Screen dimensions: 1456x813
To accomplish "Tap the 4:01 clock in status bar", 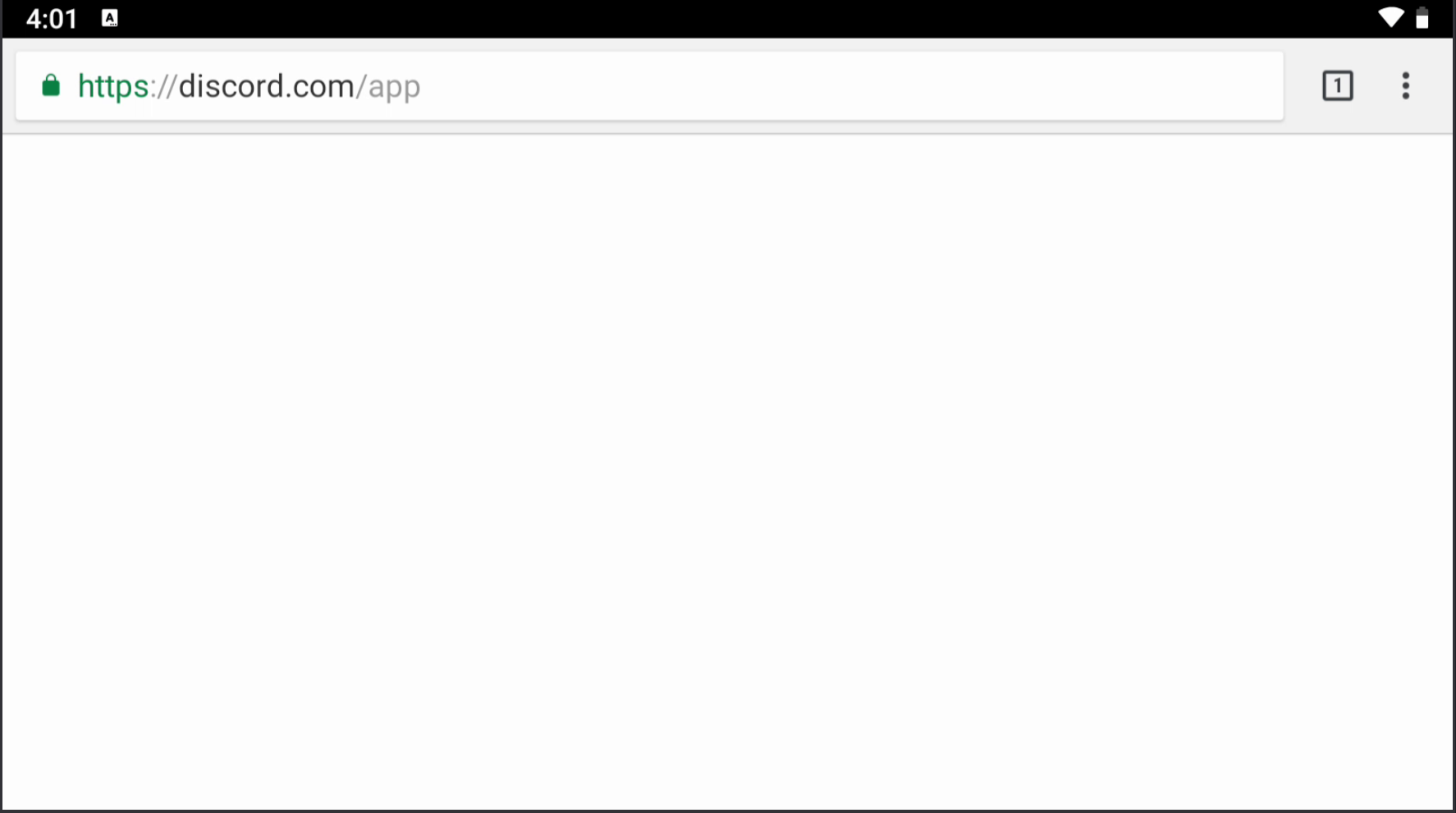I will click(x=51, y=18).
